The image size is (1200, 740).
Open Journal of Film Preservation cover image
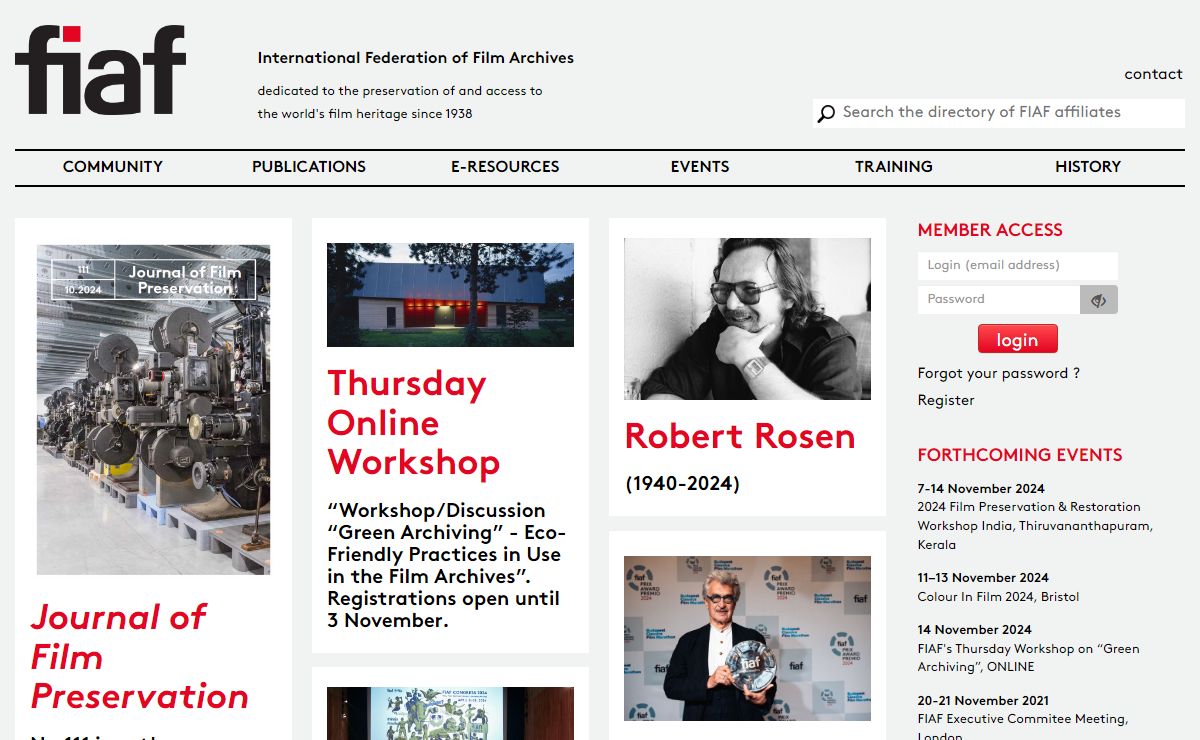tap(153, 410)
